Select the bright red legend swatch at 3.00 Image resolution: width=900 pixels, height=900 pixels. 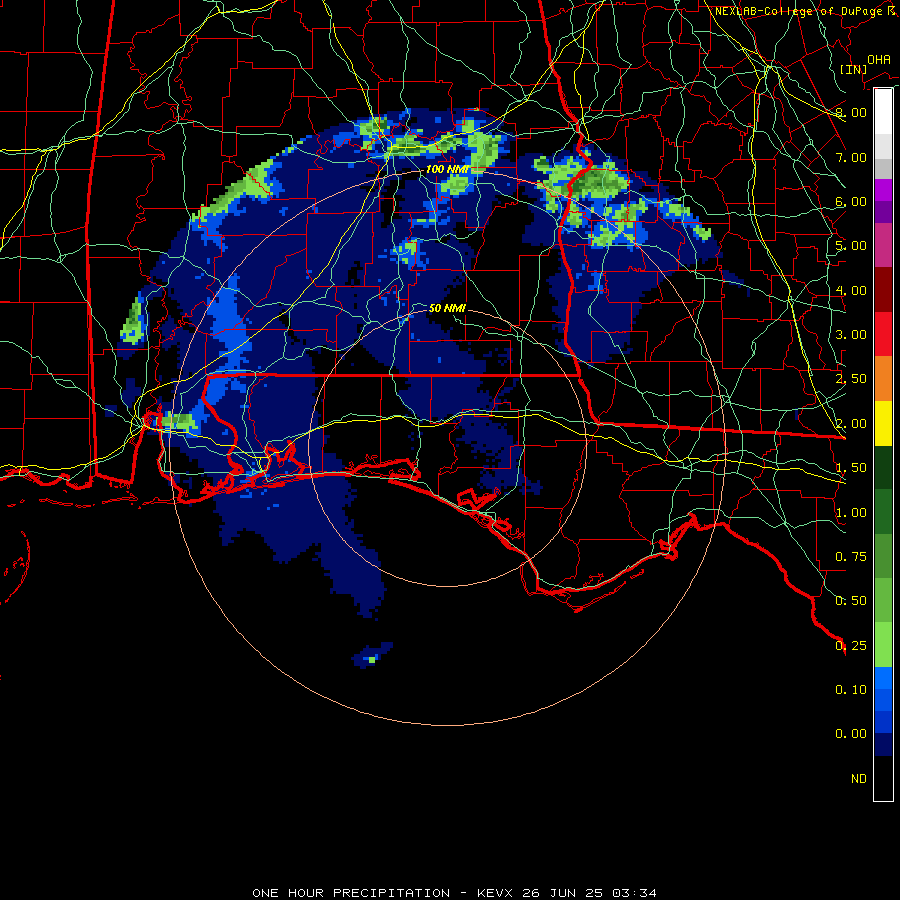coord(883,334)
